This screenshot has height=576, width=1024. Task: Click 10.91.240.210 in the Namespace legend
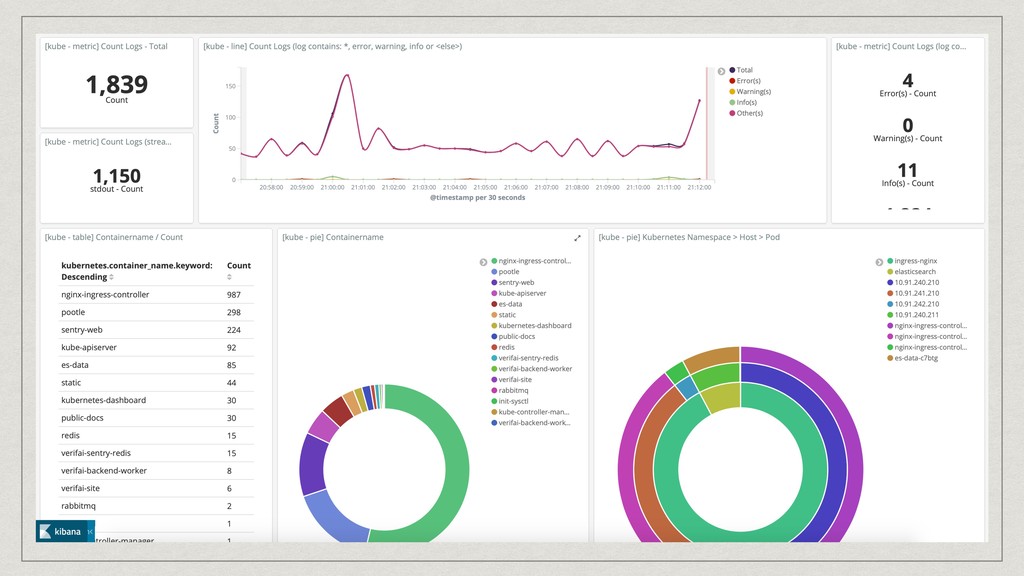click(916, 282)
